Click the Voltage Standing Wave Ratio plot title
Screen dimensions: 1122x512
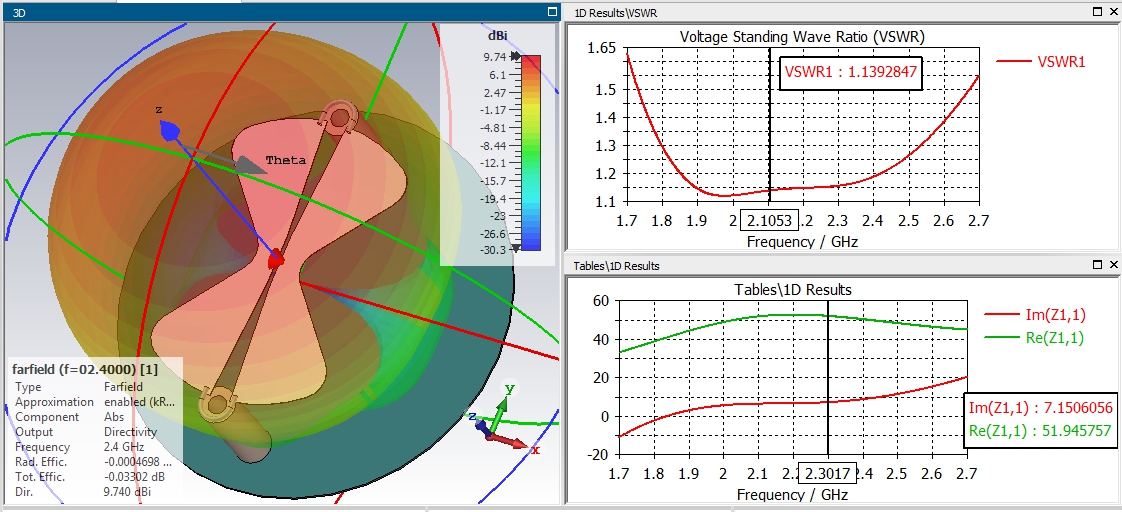801,36
